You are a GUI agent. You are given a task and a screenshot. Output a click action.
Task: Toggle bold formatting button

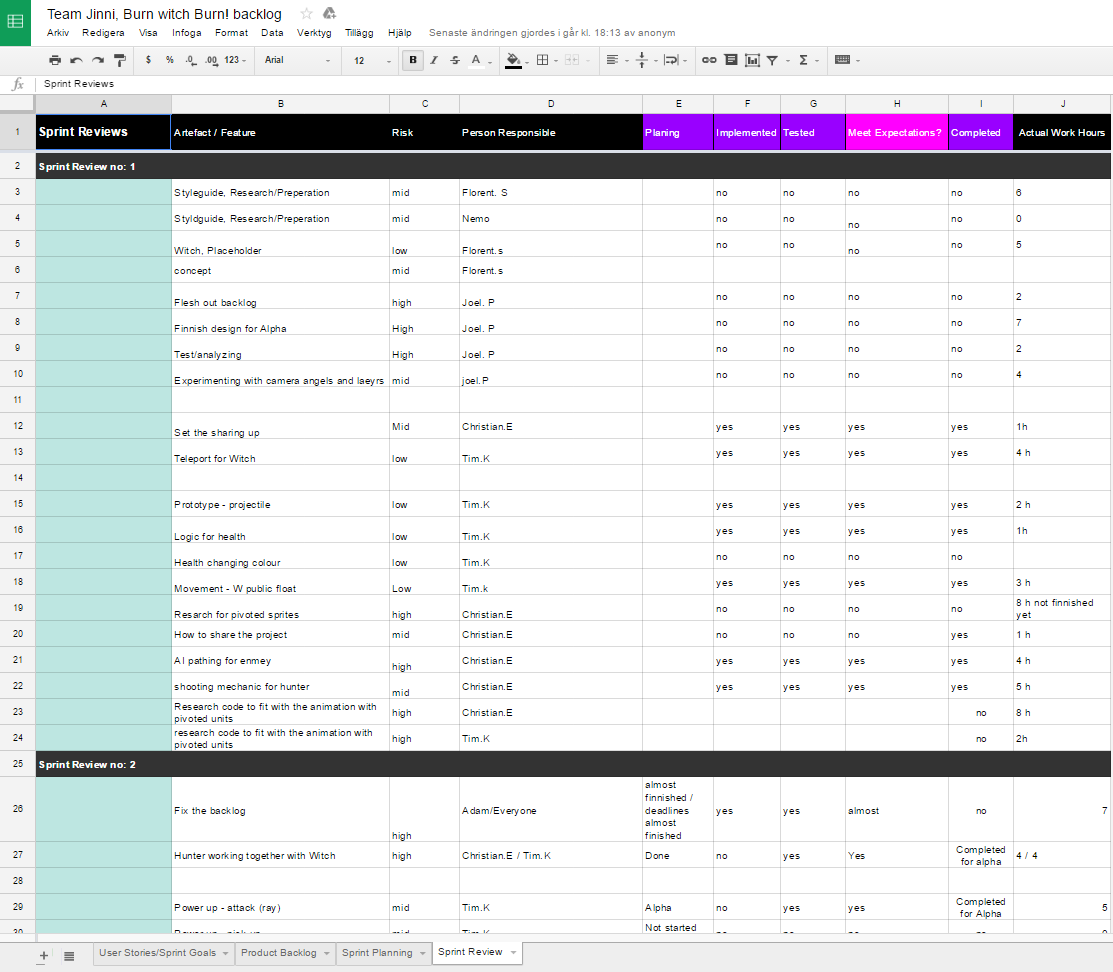point(413,60)
